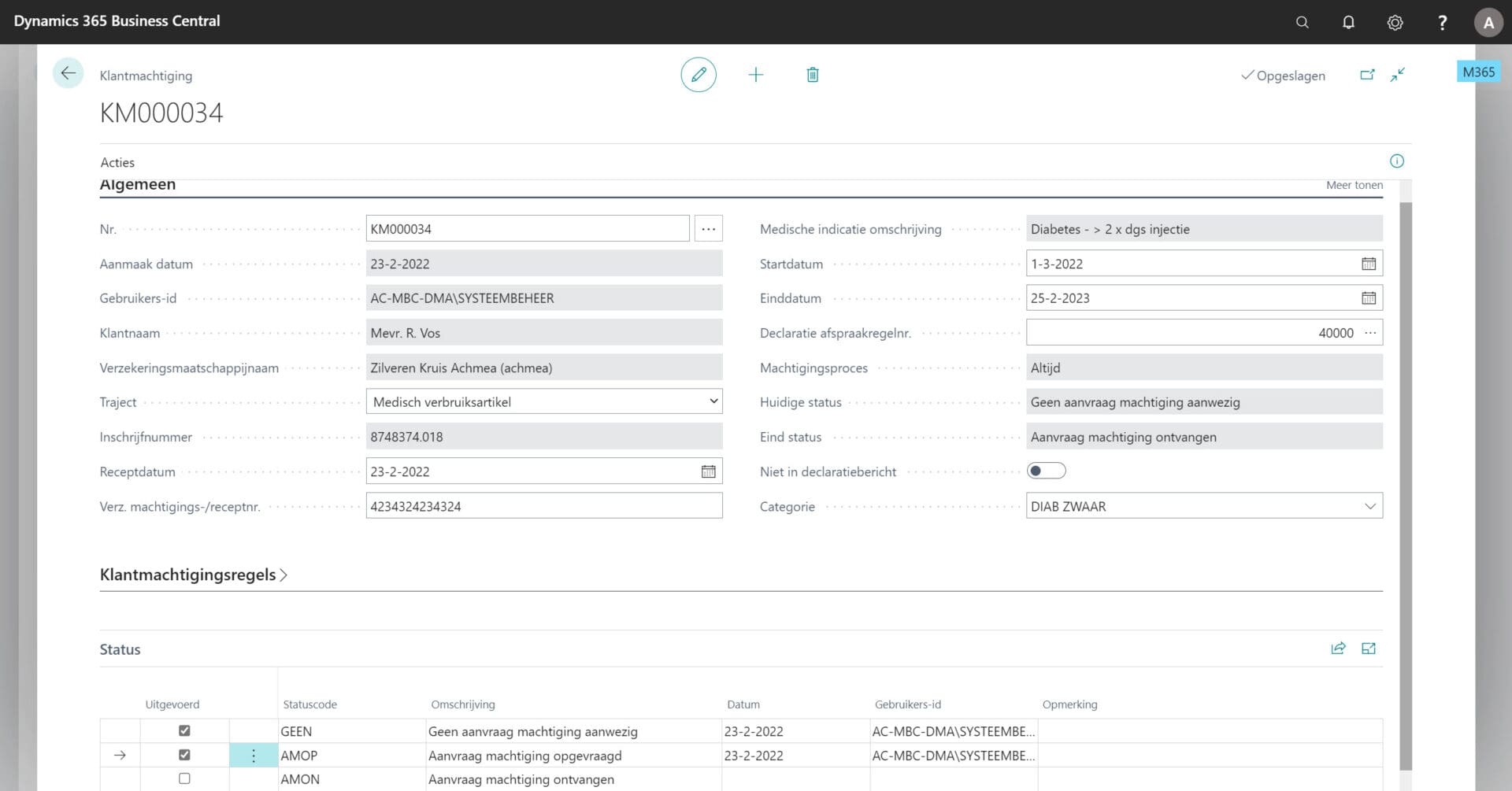Click the vertical page scrollbar
The image size is (1512, 791).
click(1406, 486)
